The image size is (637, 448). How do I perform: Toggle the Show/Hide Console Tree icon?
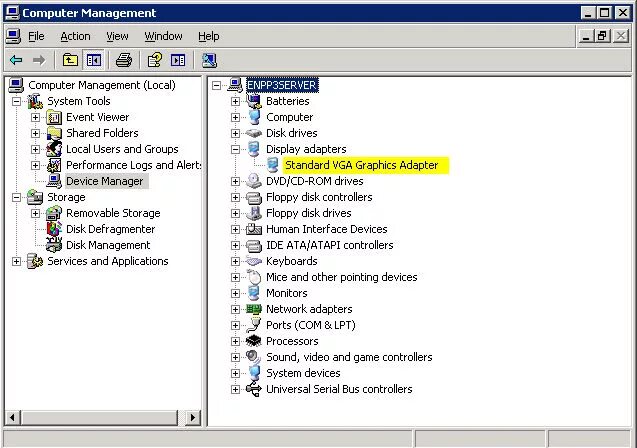(x=94, y=61)
